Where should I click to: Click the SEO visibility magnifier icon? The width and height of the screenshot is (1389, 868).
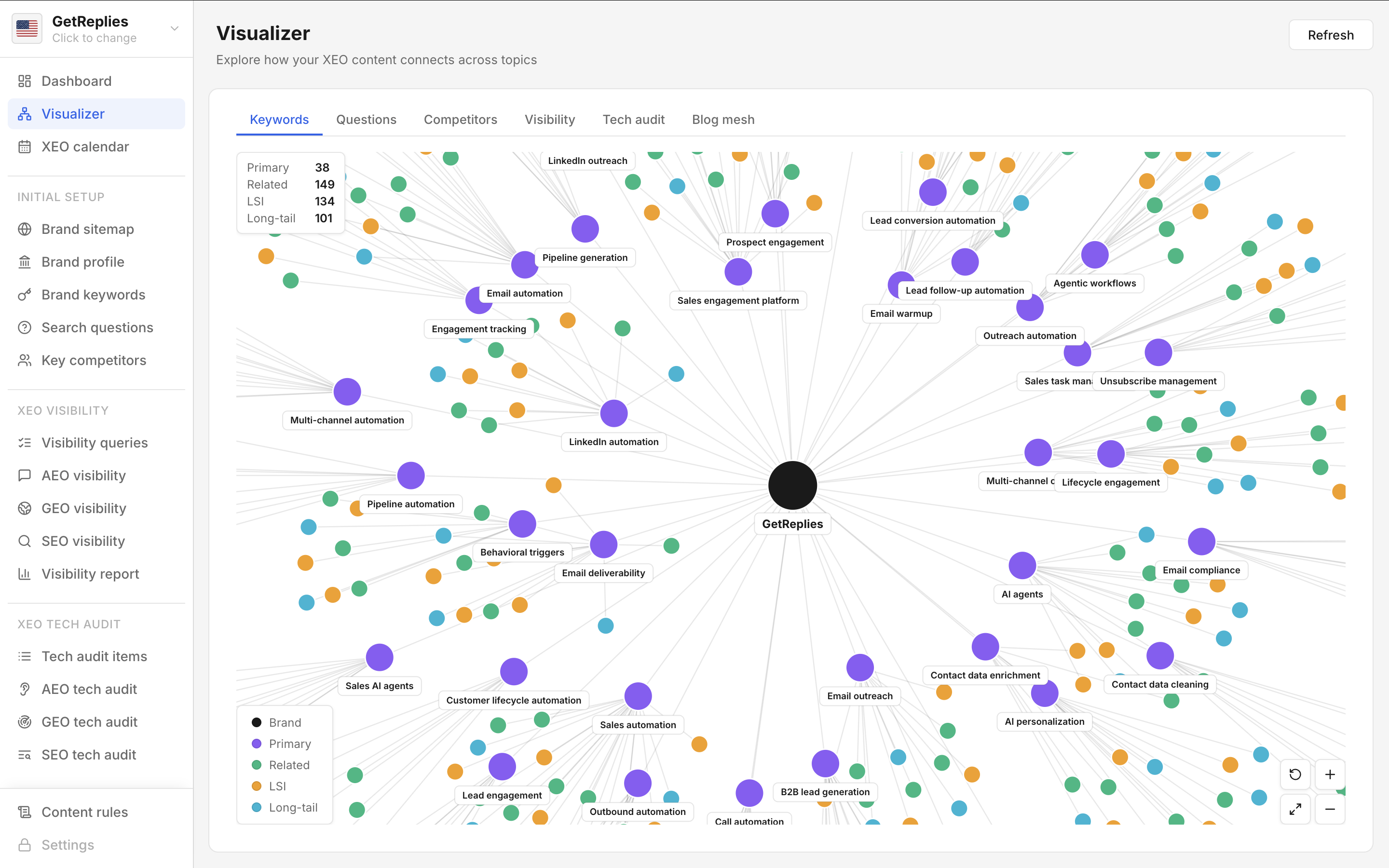tap(24, 541)
